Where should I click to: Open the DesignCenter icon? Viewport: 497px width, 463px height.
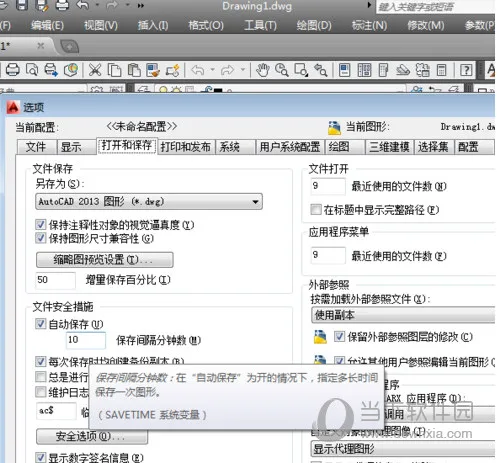point(364,70)
